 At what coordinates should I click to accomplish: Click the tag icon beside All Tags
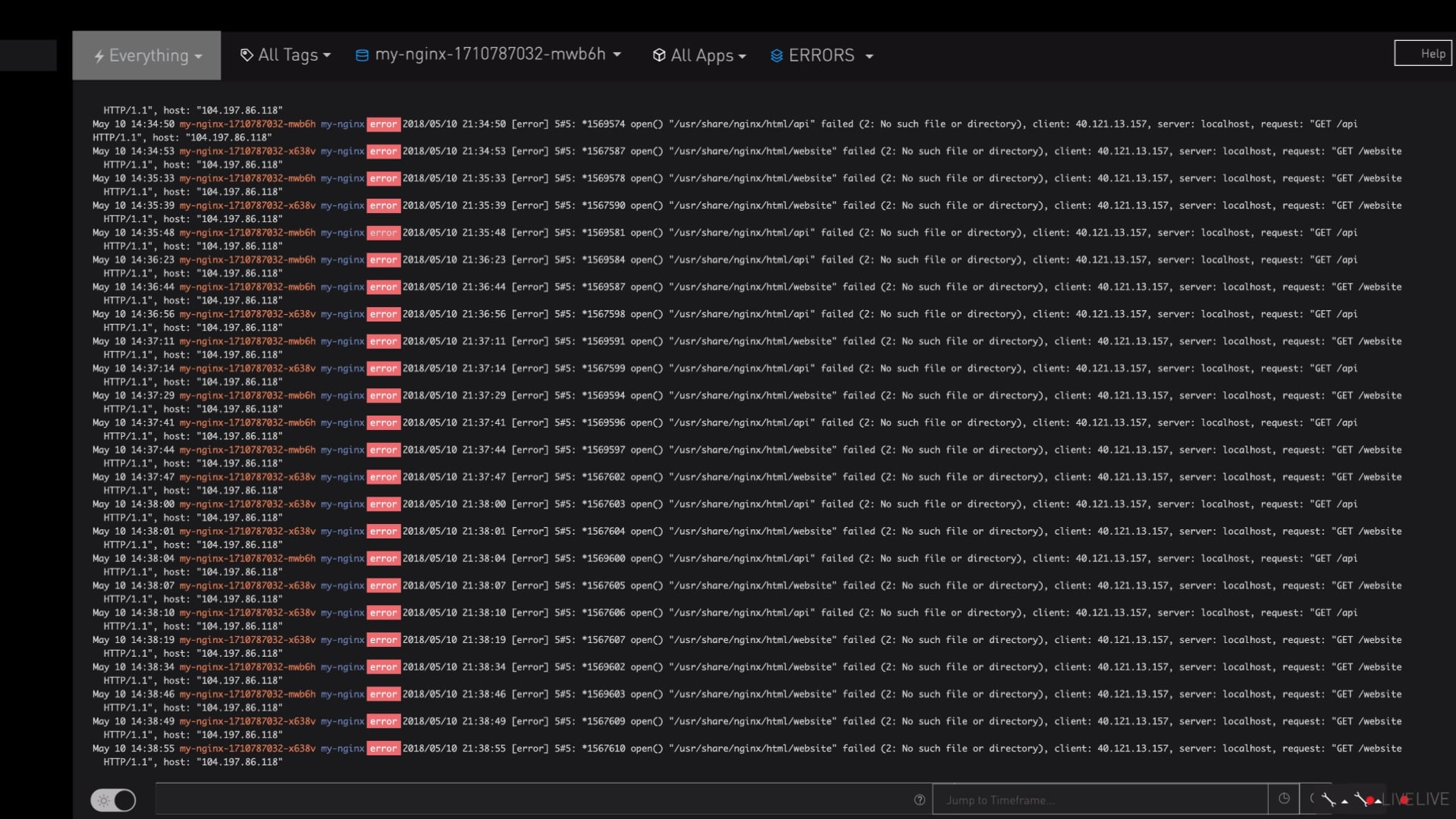(x=246, y=55)
